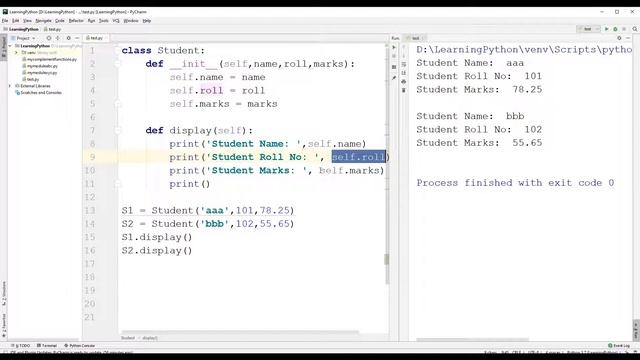Open the run configuration dropdown
Image resolution: width=640 pixels, height=360 pixels.
588,29
